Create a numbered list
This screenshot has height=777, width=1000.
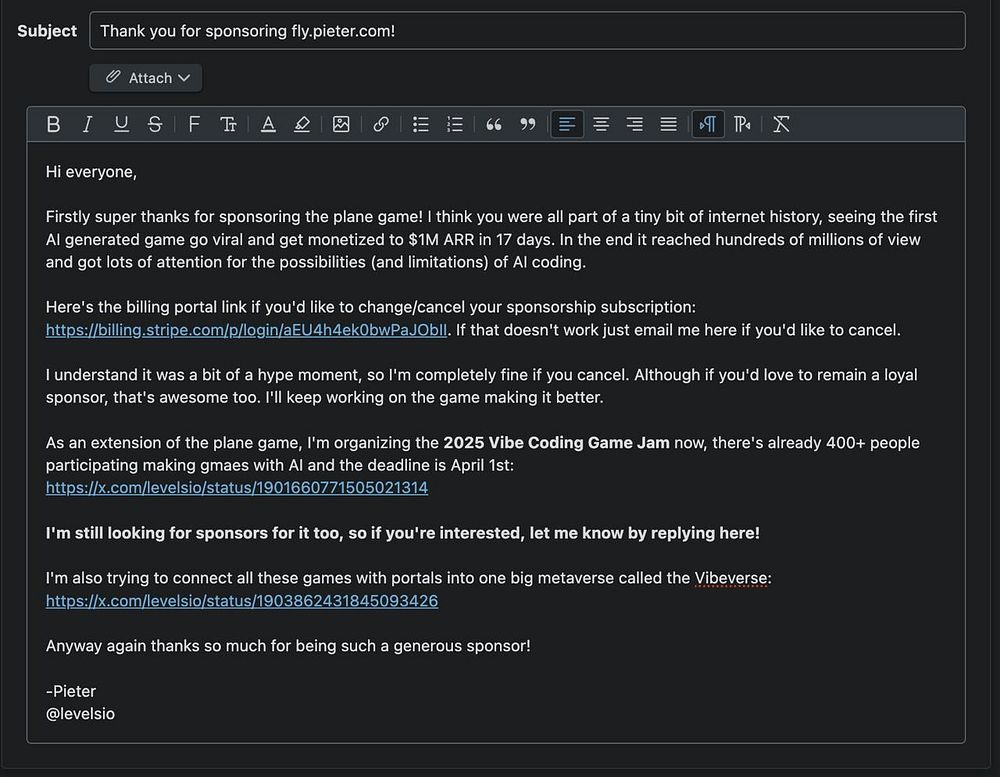point(455,124)
